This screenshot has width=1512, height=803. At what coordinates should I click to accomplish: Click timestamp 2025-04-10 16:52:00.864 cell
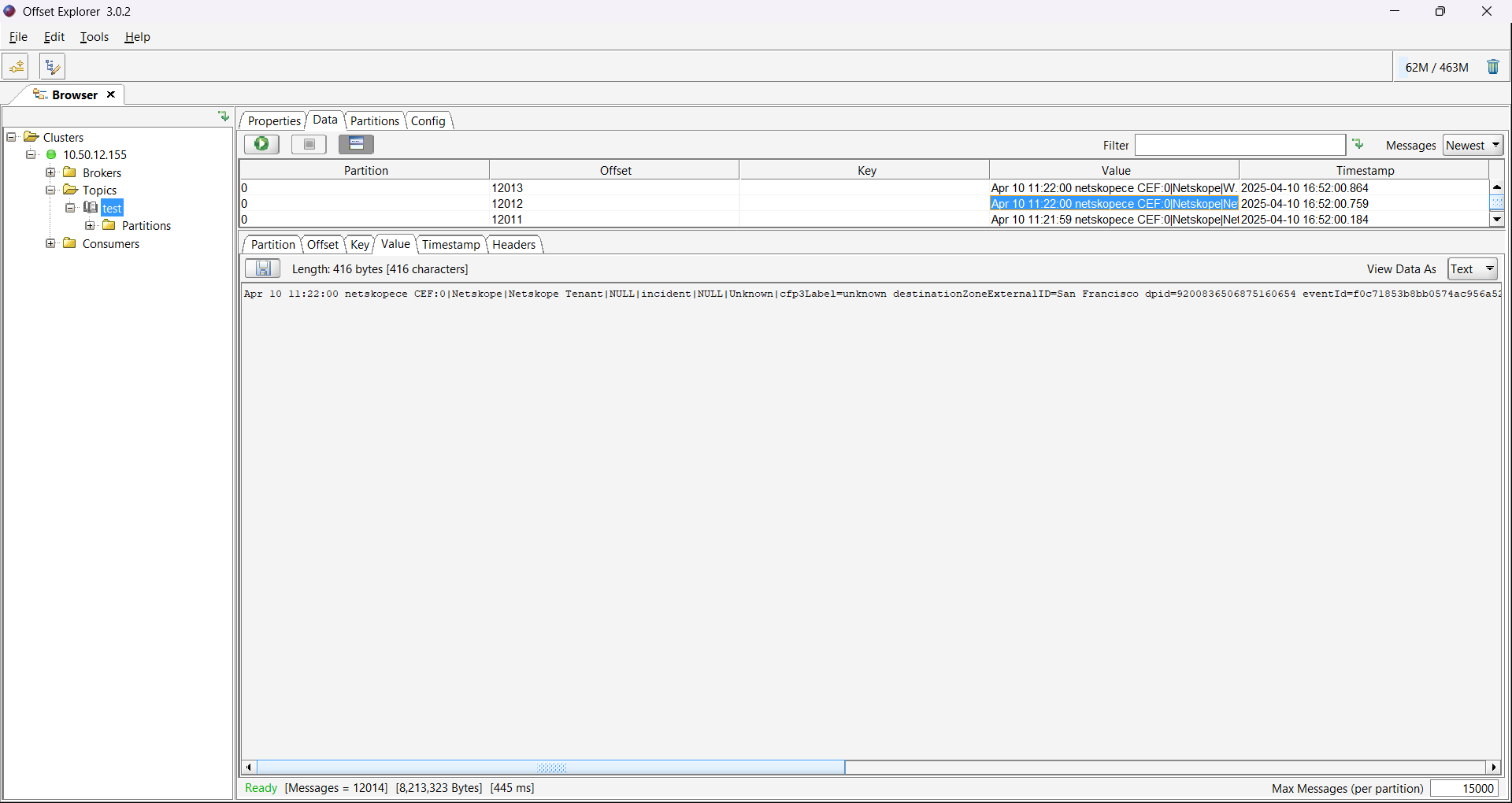1364,187
